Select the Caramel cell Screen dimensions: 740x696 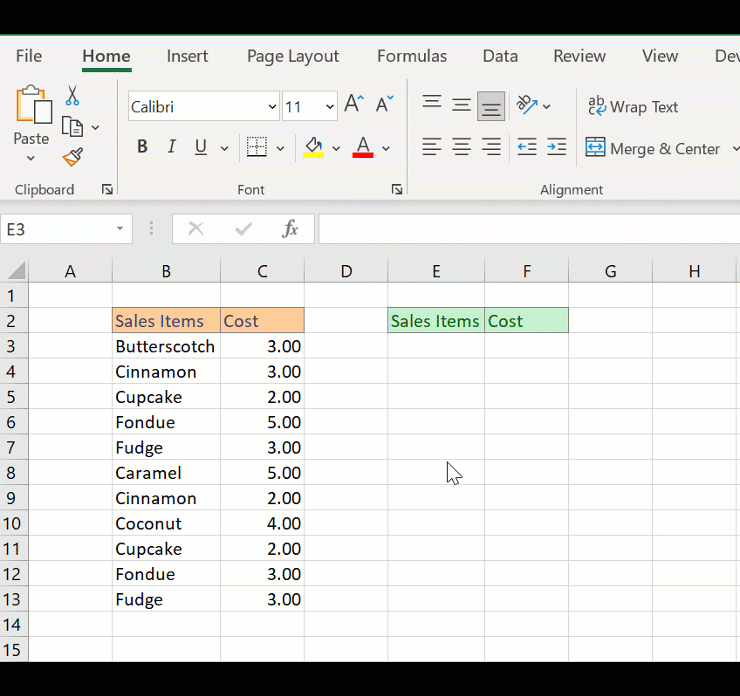click(x=166, y=472)
